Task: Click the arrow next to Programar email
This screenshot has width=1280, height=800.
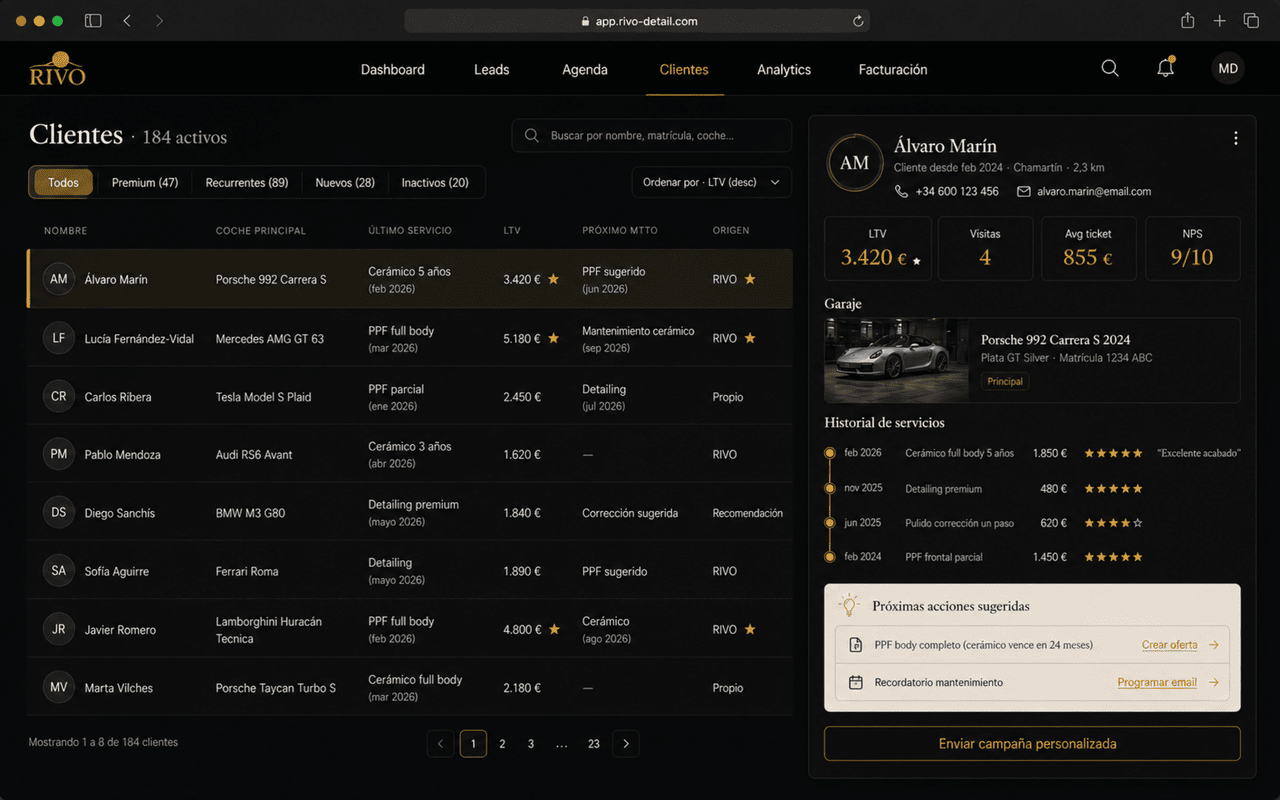Action: 1214,682
